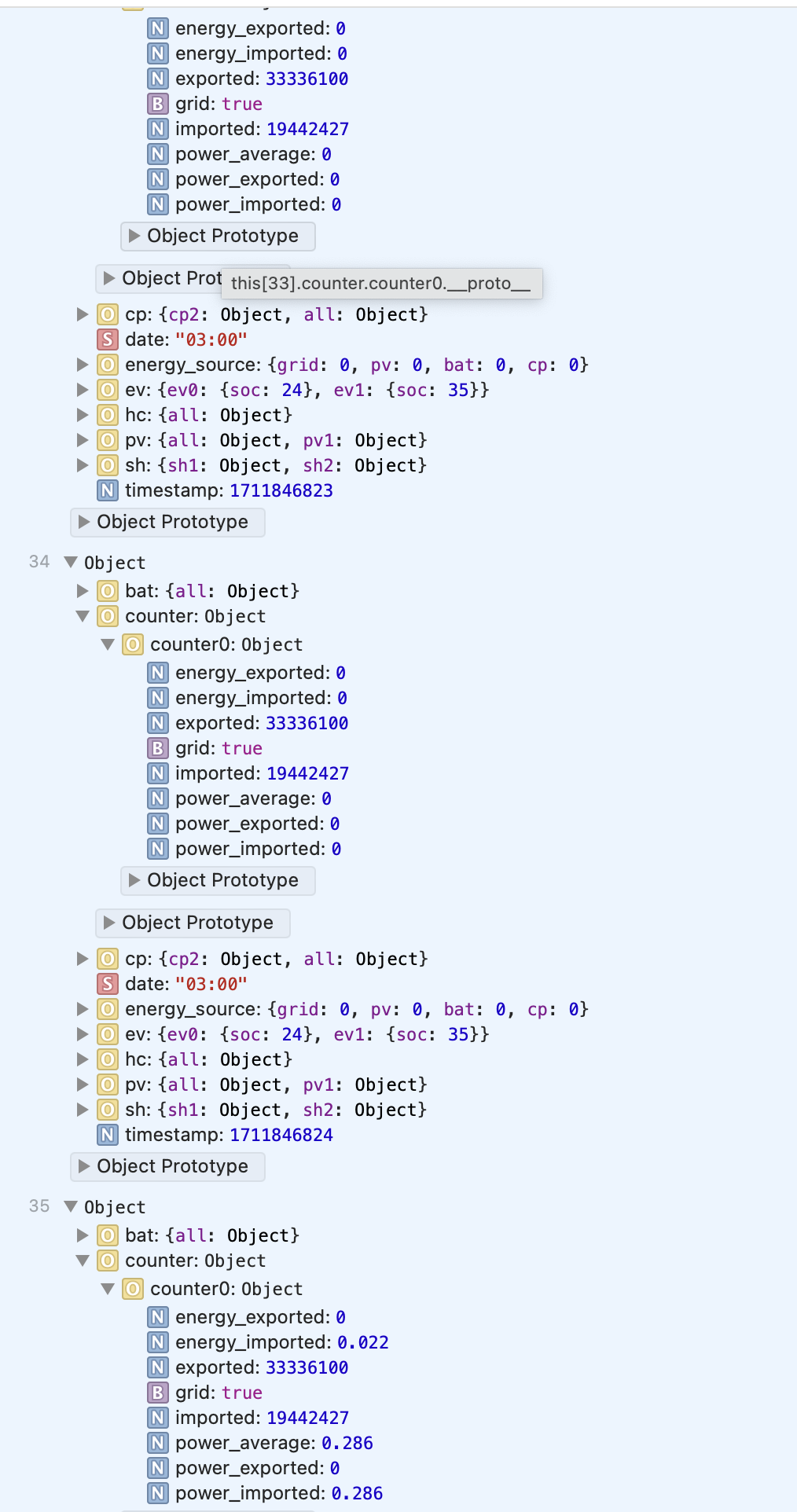Image resolution: width=797 pixels, height=1512 pixels.
Task: Expand the cp entry in object 34
Action: tap(83, 959)
